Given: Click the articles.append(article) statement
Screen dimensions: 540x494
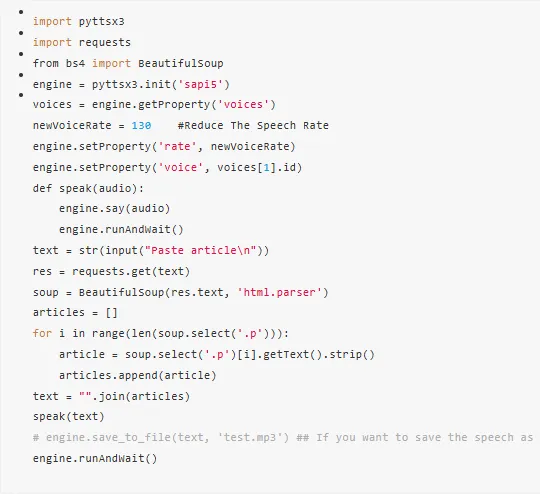Looking at the screenshot, I should click(137, 375).
